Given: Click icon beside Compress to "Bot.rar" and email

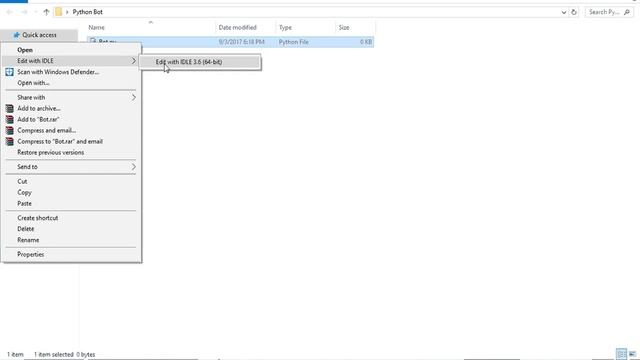Looking at the screenshot, I should tap(9, 141).
